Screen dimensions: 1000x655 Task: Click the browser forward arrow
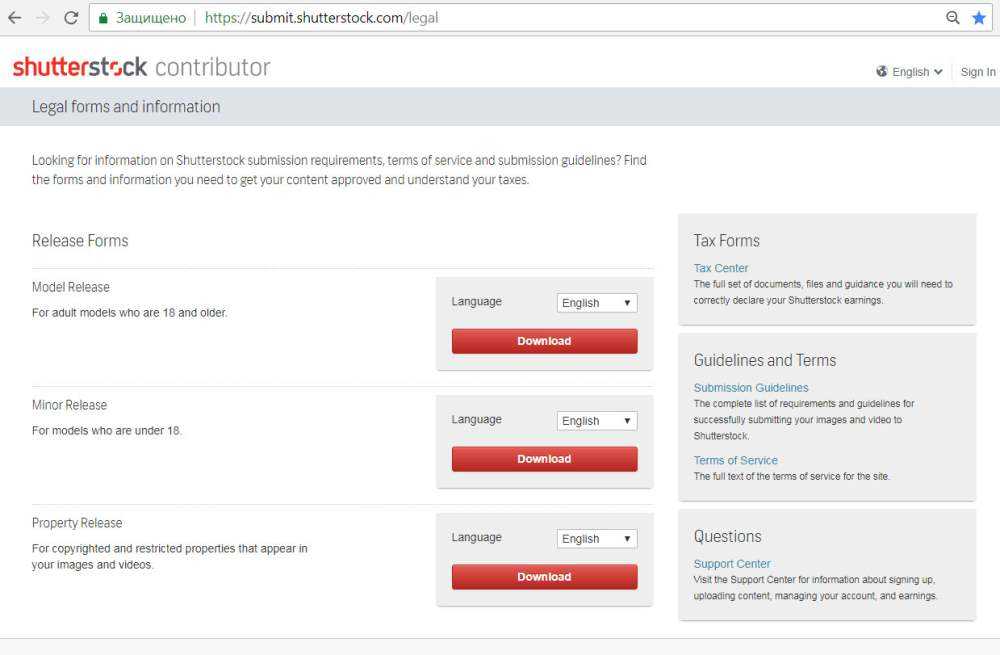[x=42, y=18]
